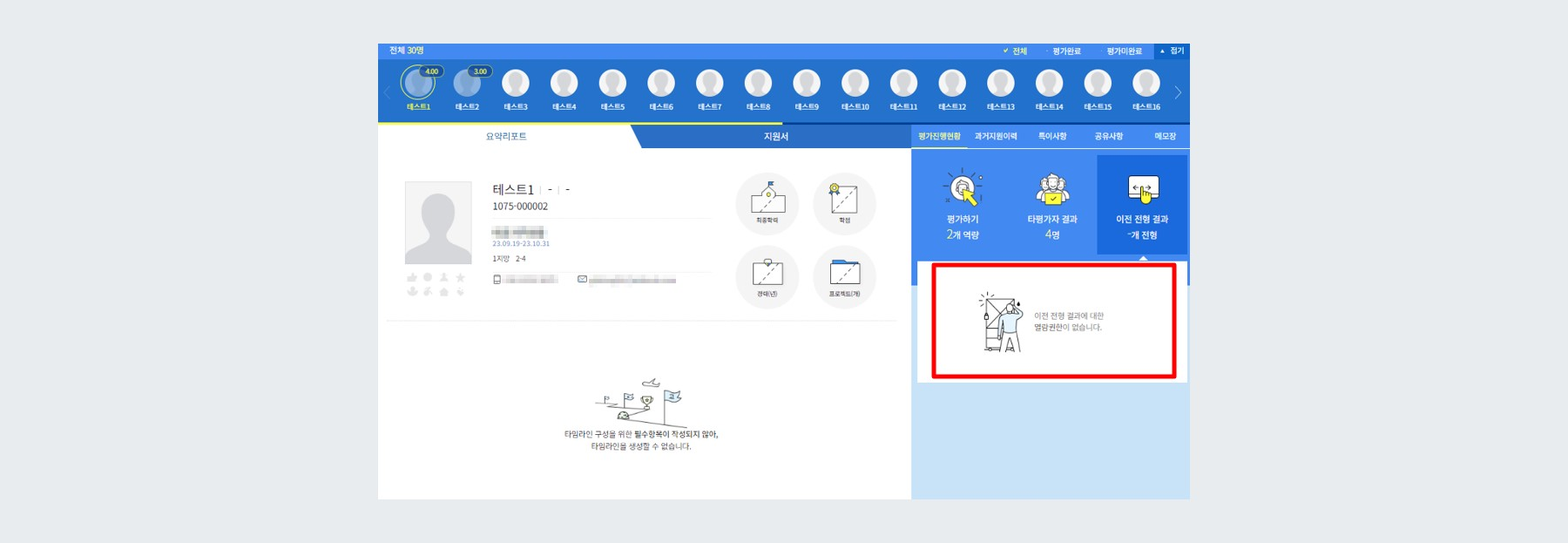Click the 2개 역량 count
1568x543 pixels.
coord(963,235)
